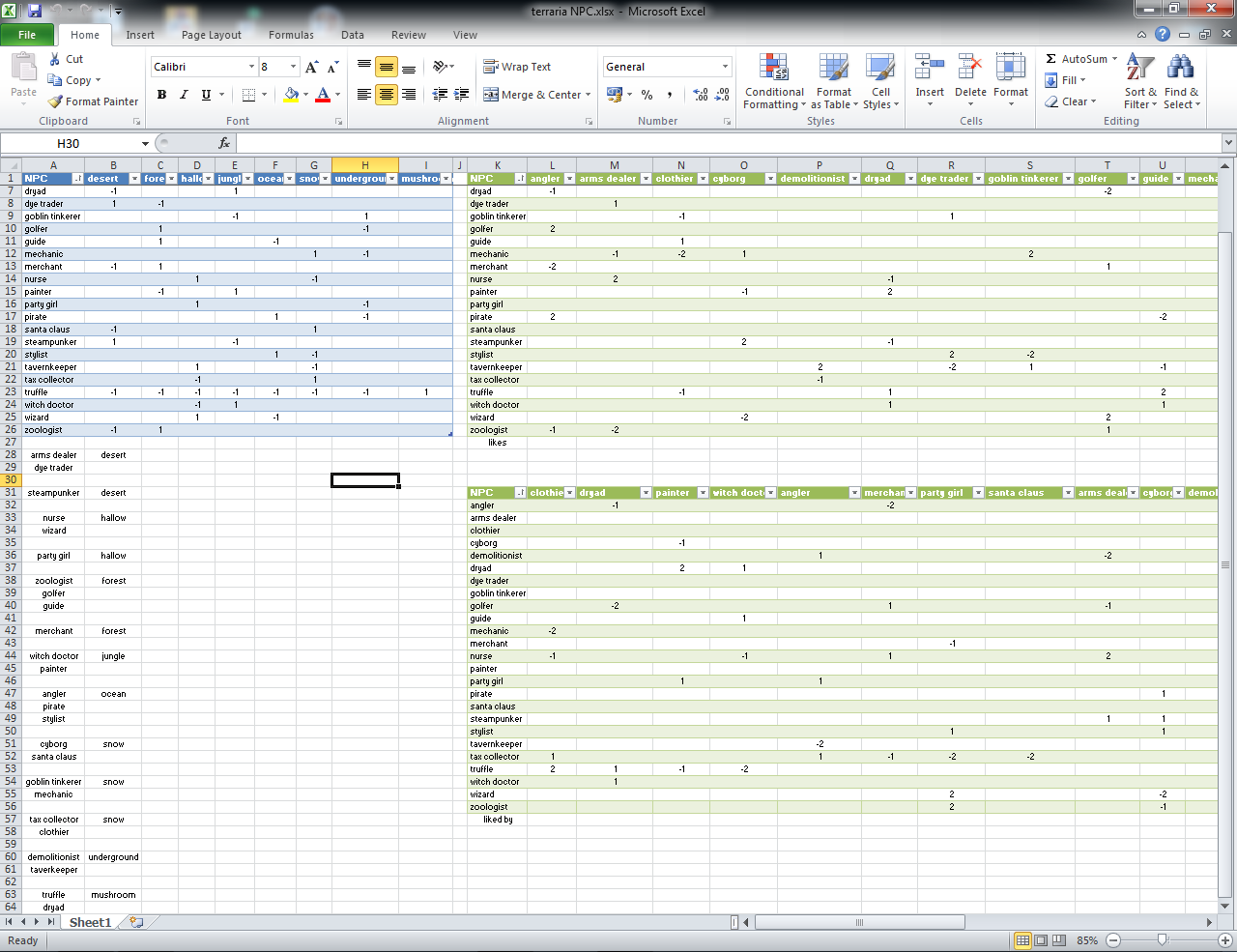Click Merge & Center

tap(532, 95)
